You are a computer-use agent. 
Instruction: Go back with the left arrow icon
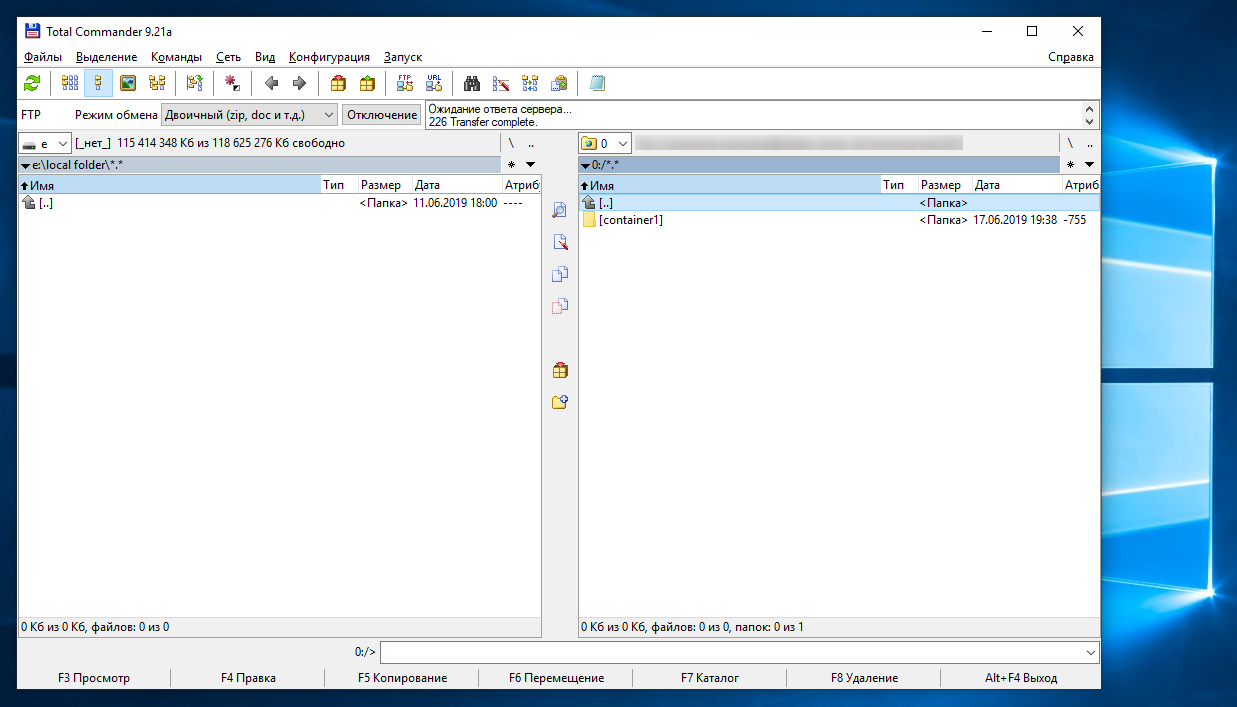point(270,83)
